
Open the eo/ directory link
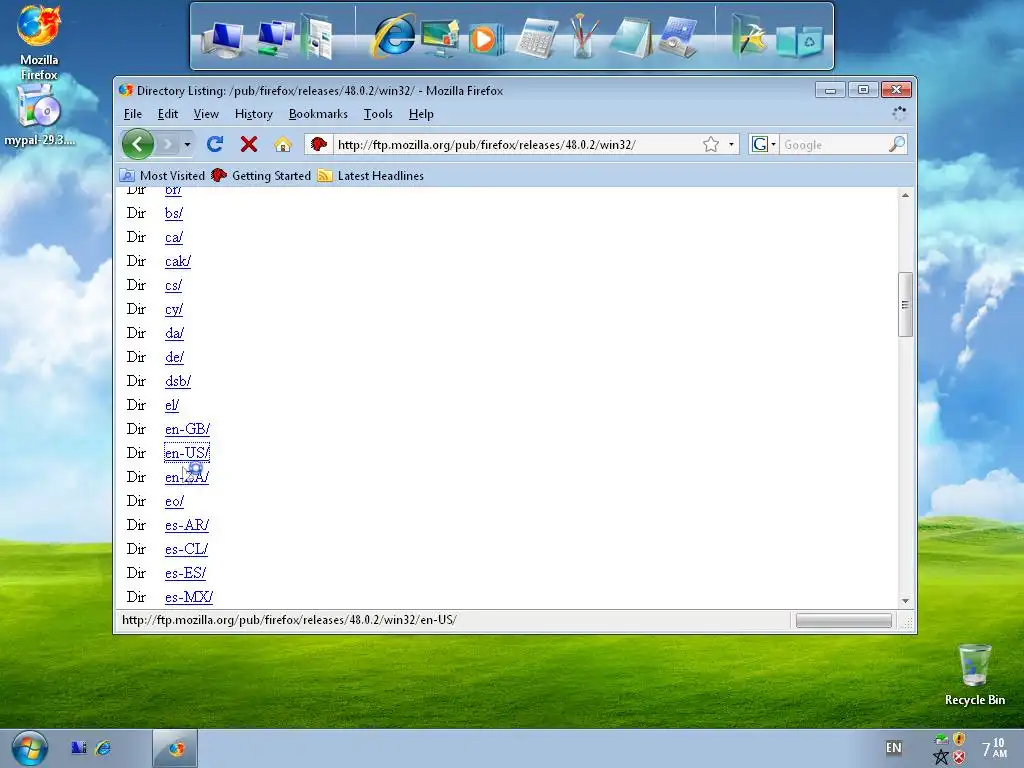(174, 501)
